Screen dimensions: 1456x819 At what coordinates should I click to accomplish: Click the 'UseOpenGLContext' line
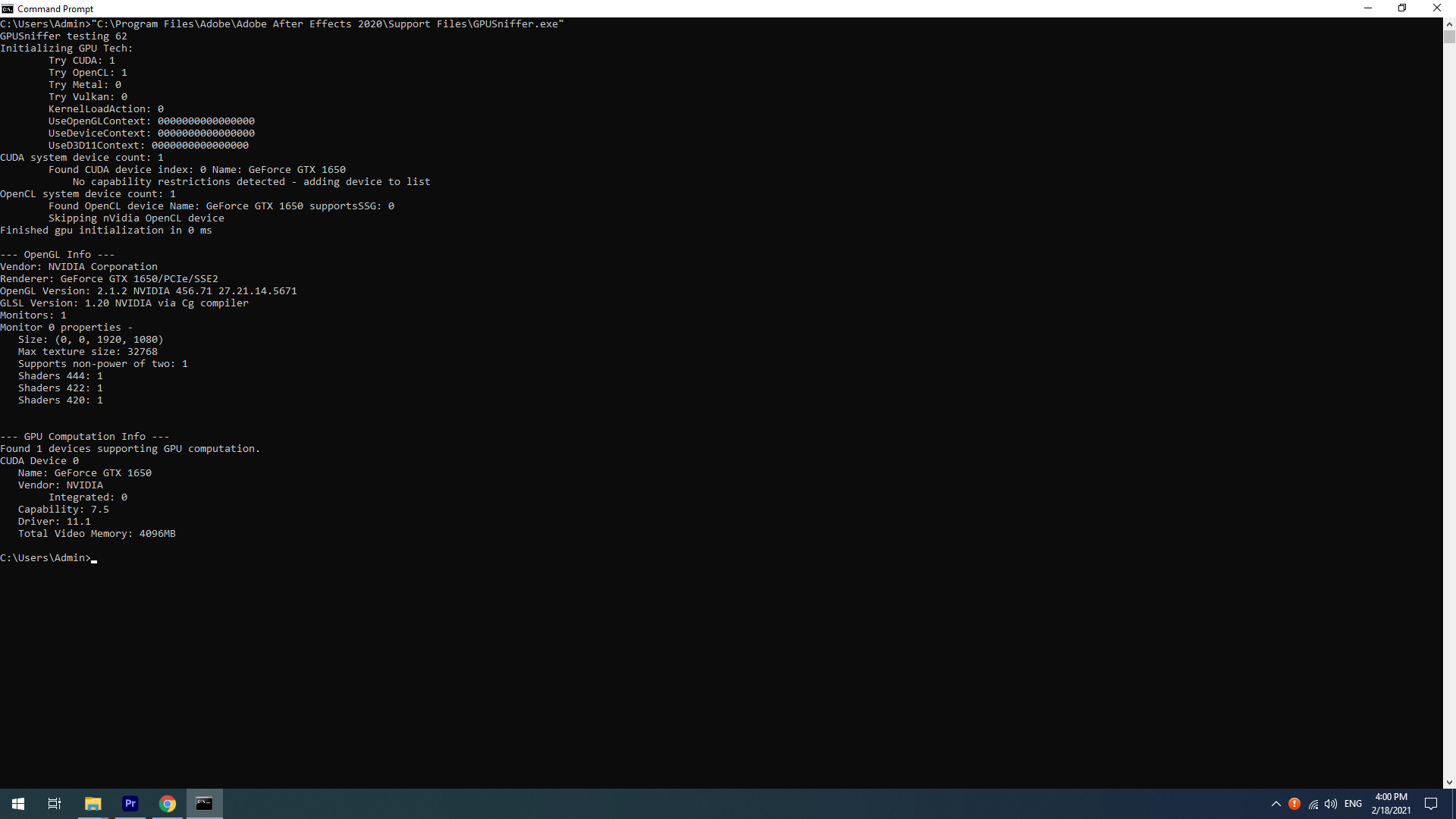pos(152,121)
